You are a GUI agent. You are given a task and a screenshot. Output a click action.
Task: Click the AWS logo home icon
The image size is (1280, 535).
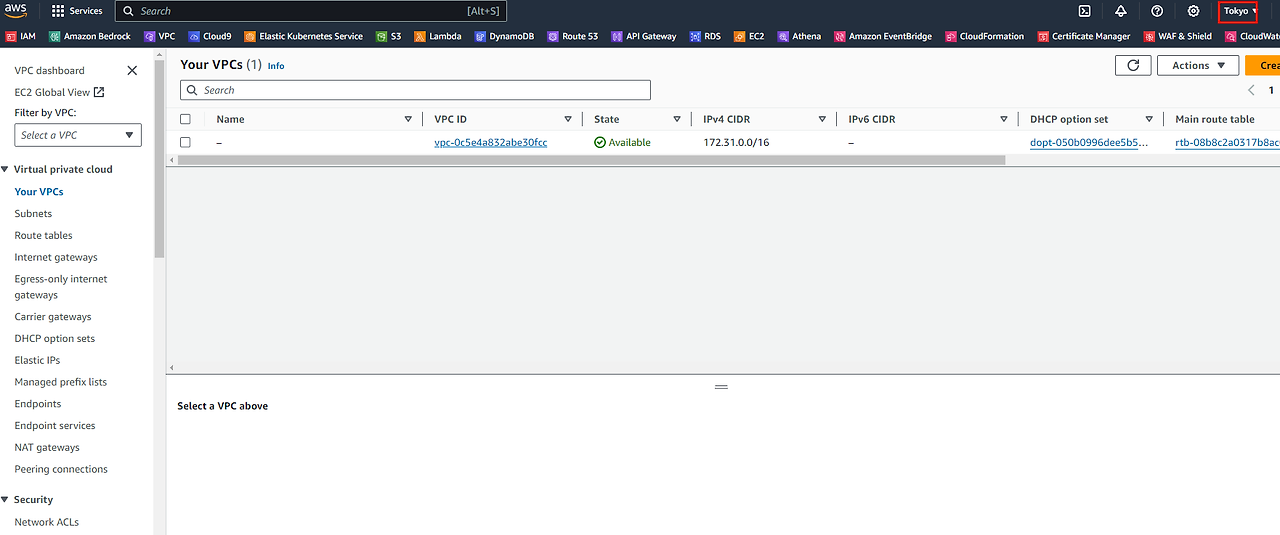tap(16, 10)
